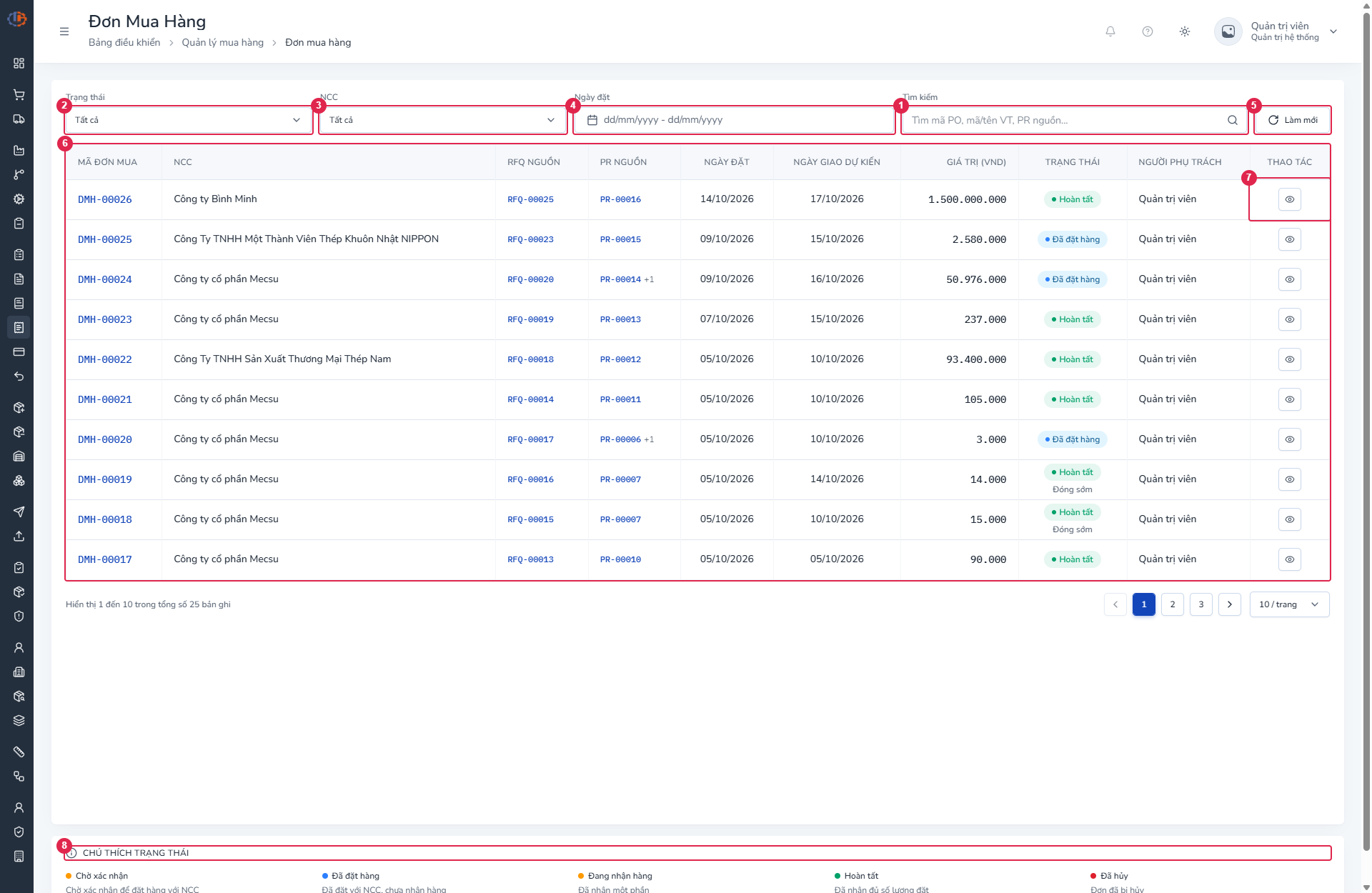Open order link DMH-00024
The height and width of the screenshot is (893, 1372).
pyautogui.click(x=105, y=280)
